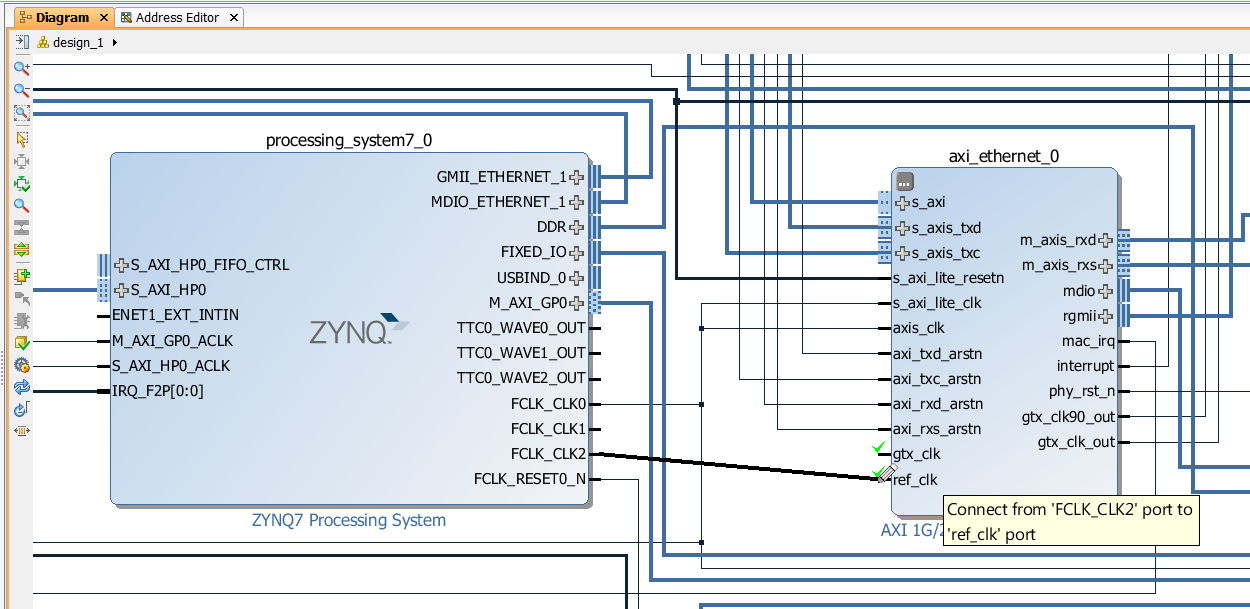This screenshot has width=1250, height=609.
Task: Click the Validate Design icon
Action: tap(21, 343)
